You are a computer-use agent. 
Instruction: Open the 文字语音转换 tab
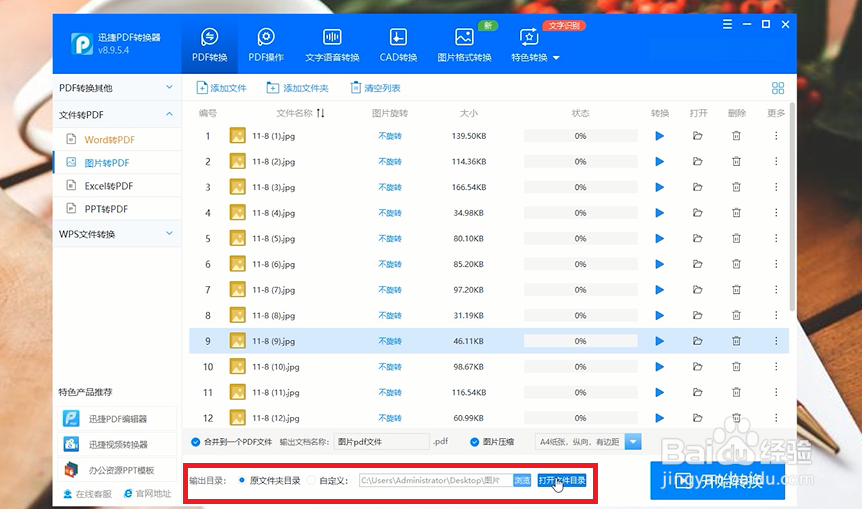click(x=332, y=44)
